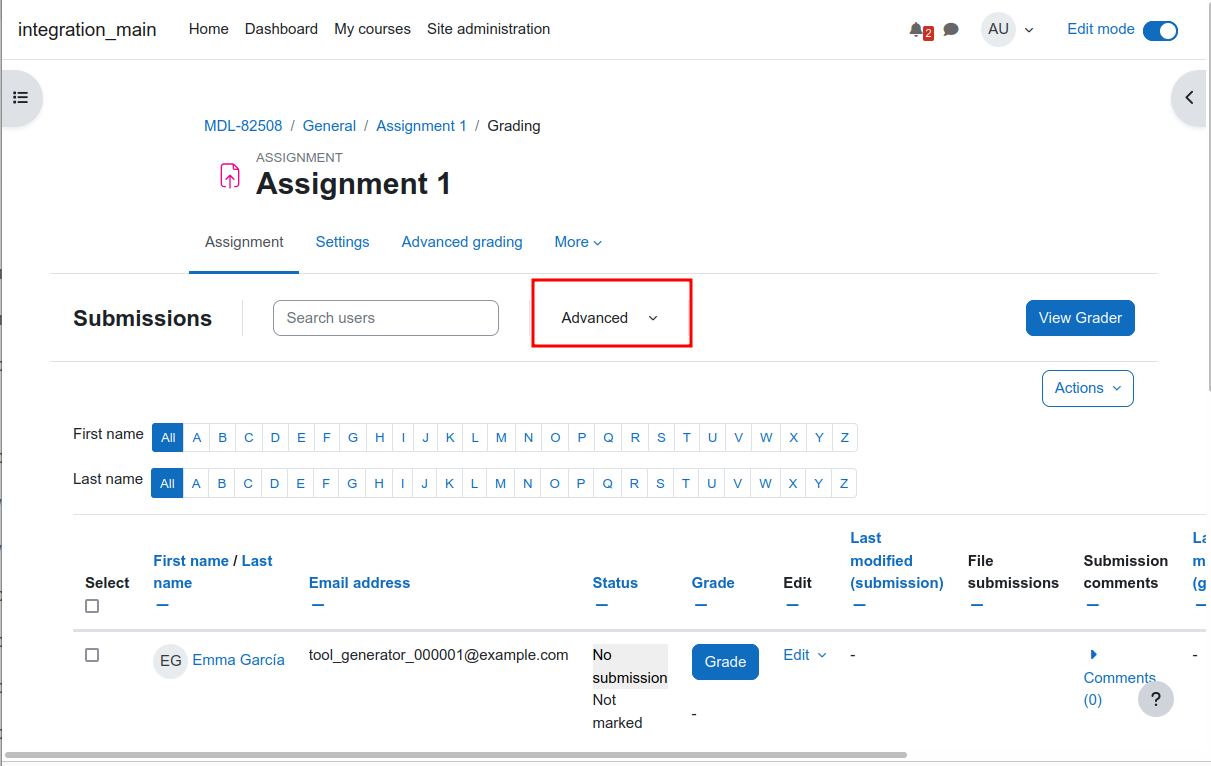1211x766 pixels.
Task: Sort by Last name header link
Action: 213,572
